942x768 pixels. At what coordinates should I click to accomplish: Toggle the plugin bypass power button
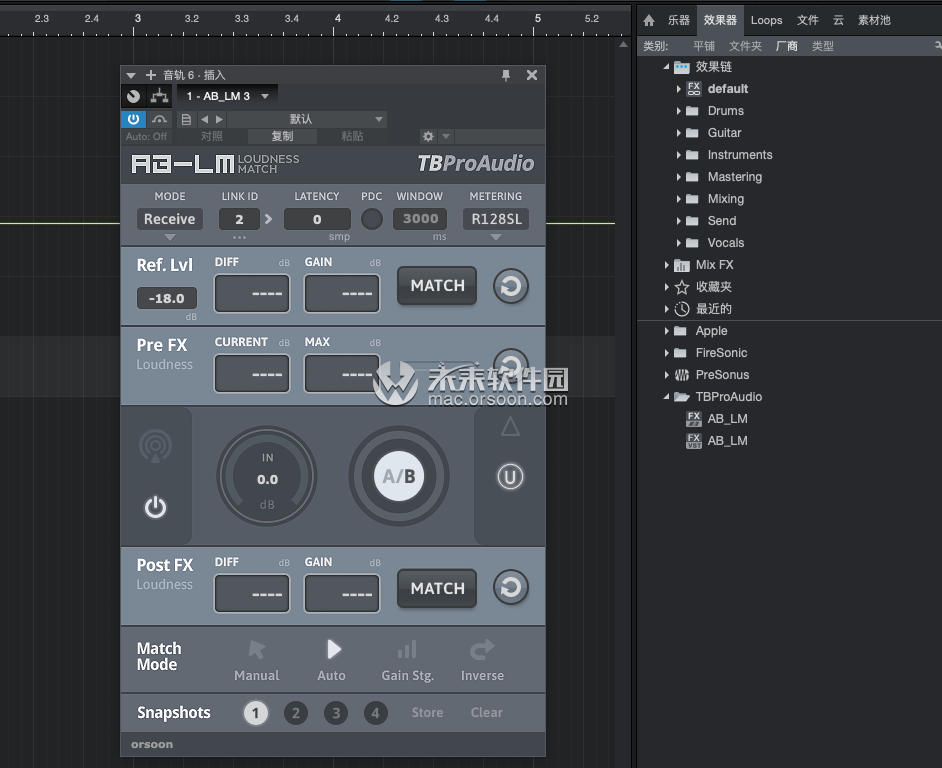[133, 119]
